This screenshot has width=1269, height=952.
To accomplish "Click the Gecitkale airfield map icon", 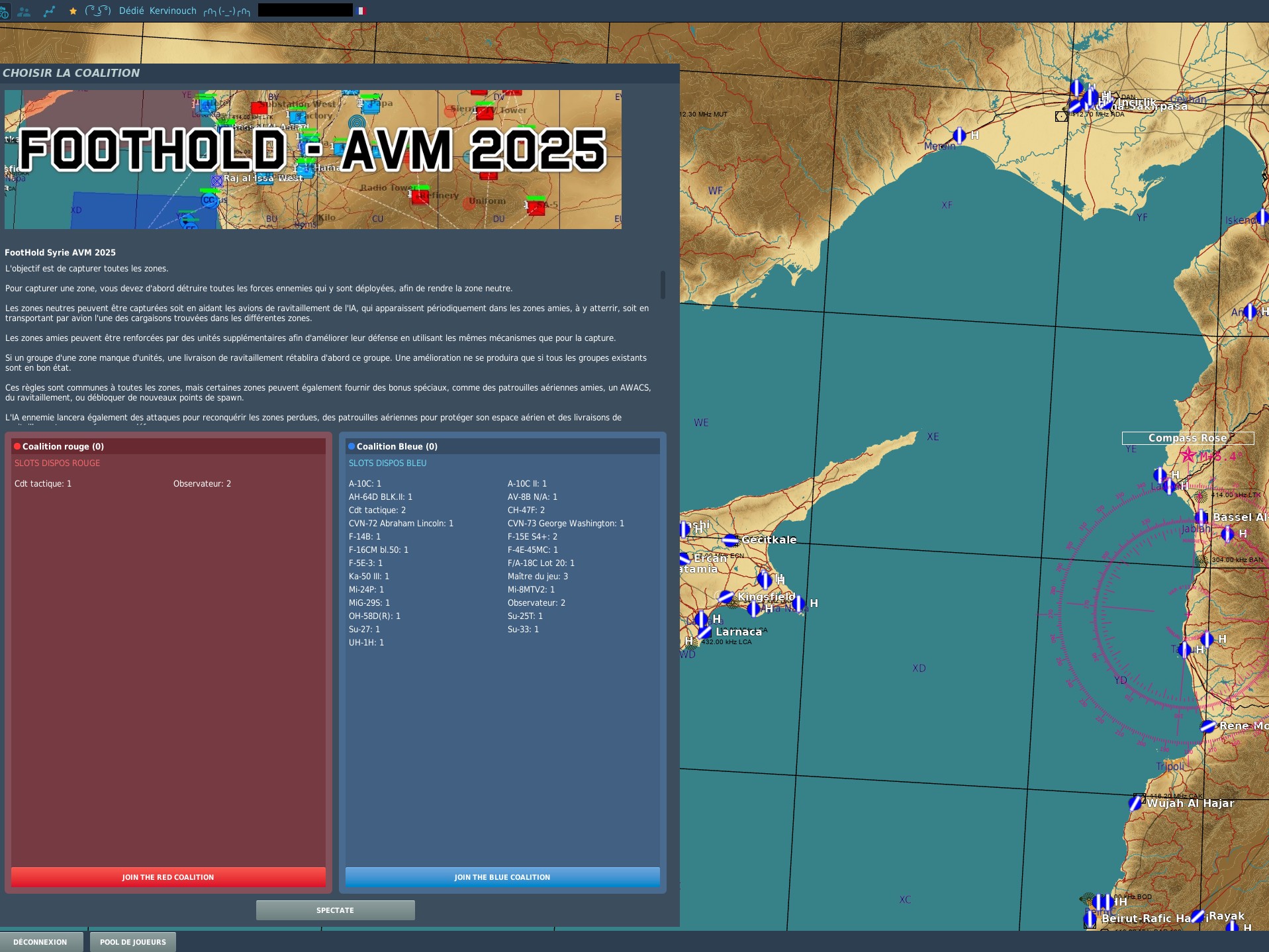I will click(730, 540).
